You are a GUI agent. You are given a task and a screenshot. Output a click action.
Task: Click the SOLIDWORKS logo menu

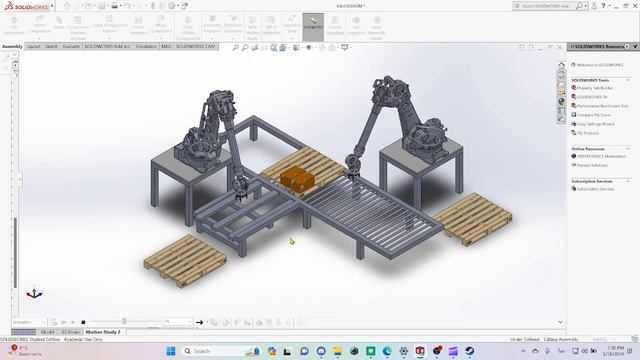(x=27, y=6)
